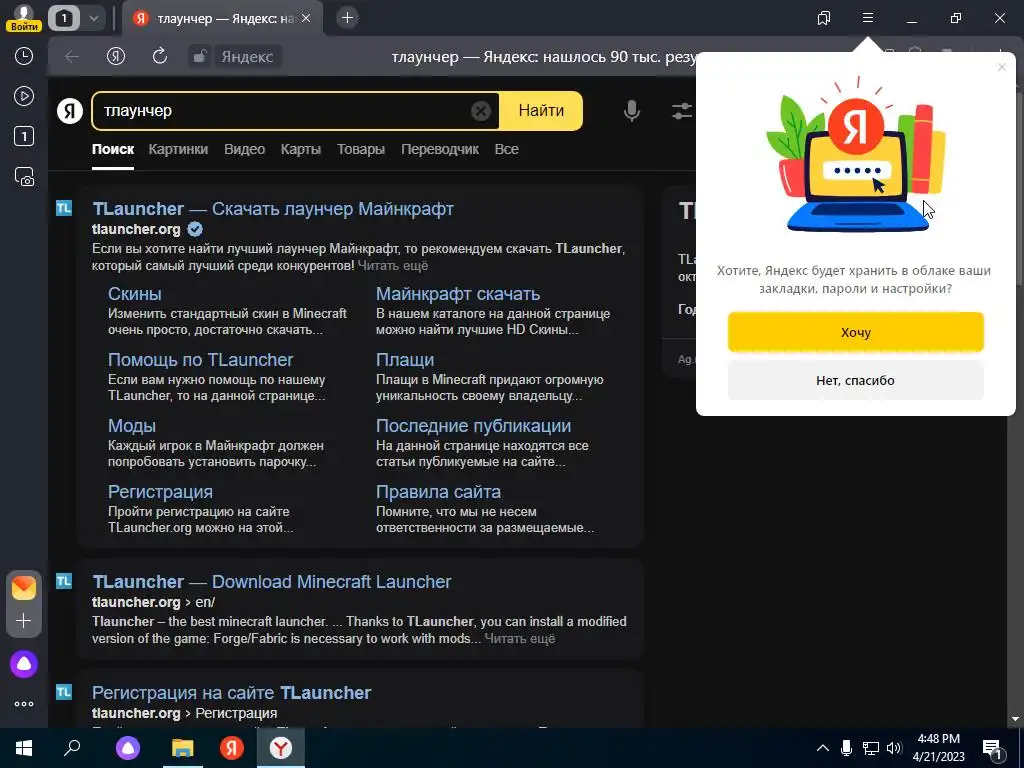This screenshot has width=1024, height=768.
Task: Click the tlauncher.org verified badge icon
Action: [x=195, y=229]
